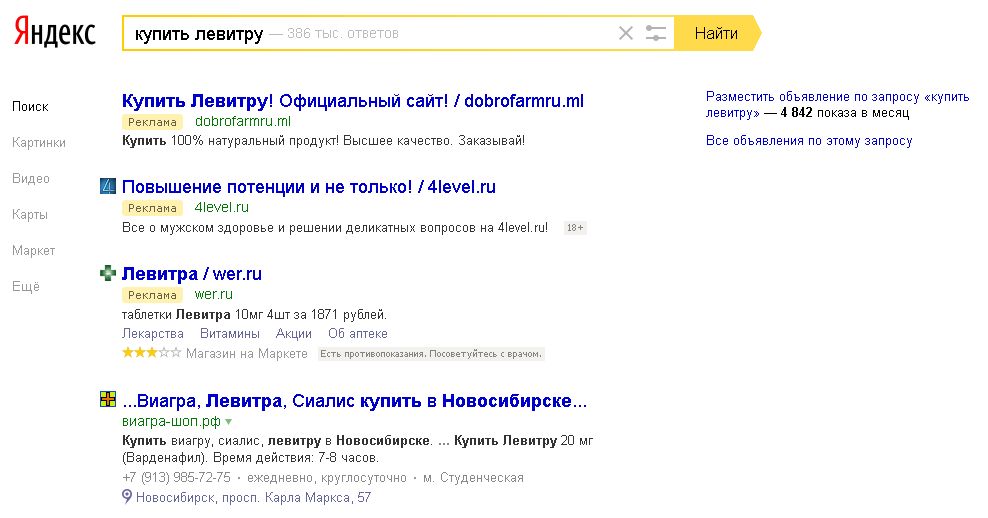
Task: Open the Об аптеке sitelink
Action: (x=358, y=333)
